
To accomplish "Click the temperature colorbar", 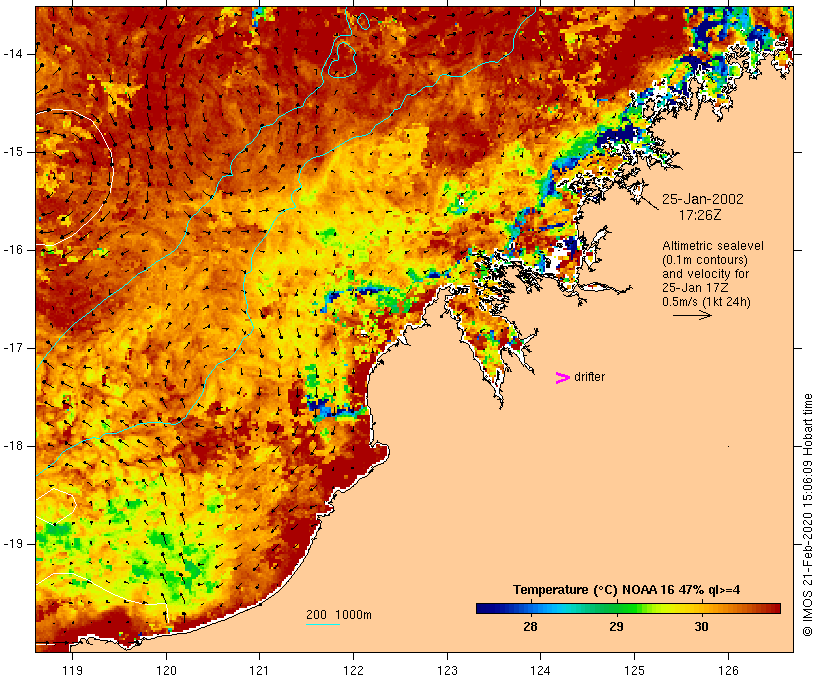I will coord(628,608).
